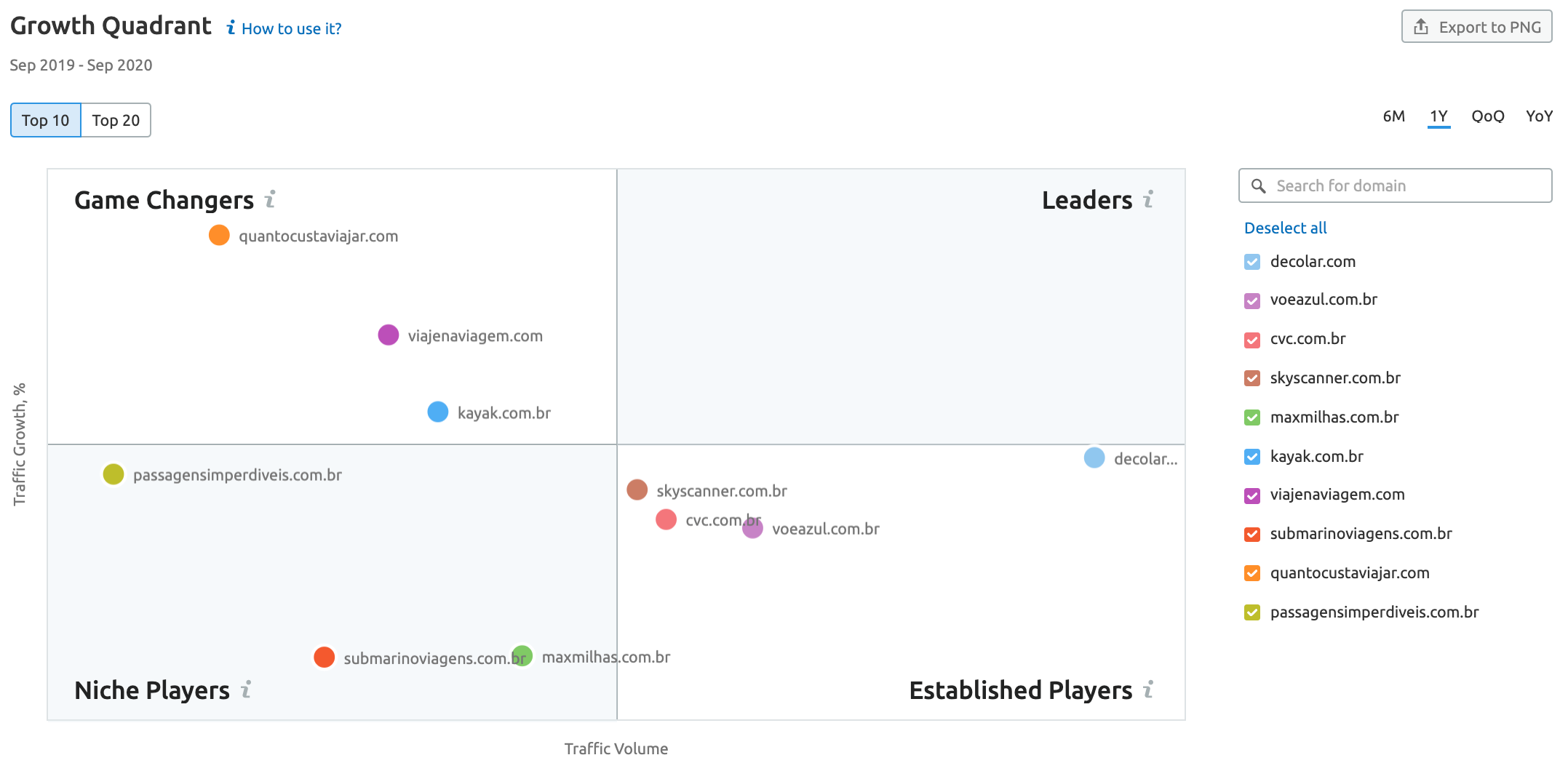Viewport: 1568px width, 779px height.
Task: Open the Leaders quadrant info tooltip
Action: 1150,199
